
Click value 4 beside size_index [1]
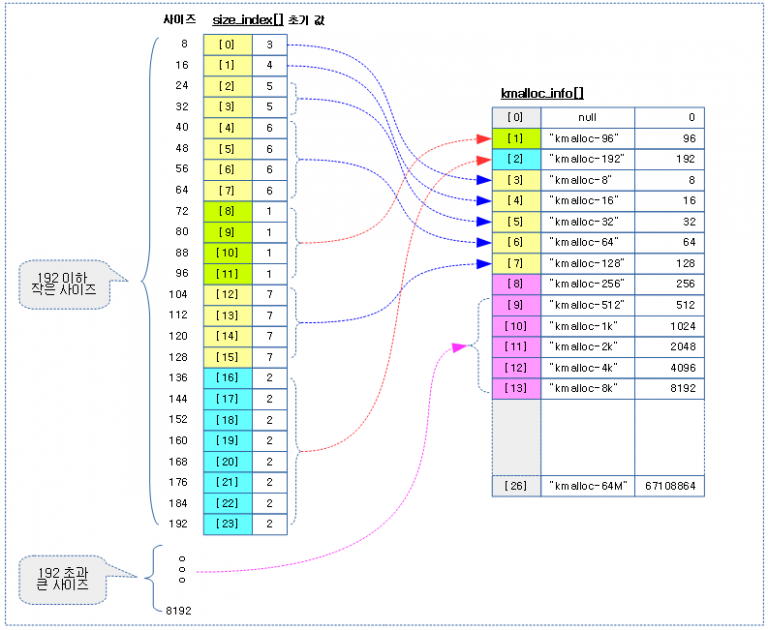269,65
